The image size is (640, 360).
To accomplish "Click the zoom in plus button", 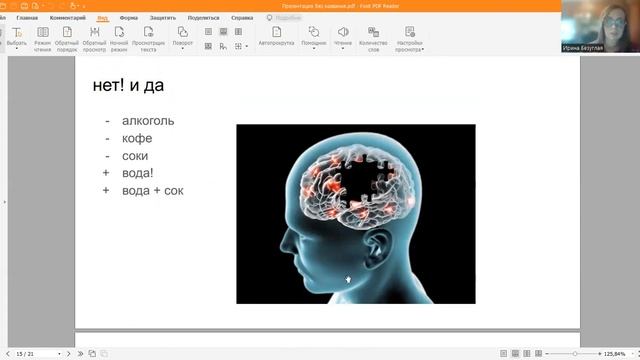I will 599,354.
